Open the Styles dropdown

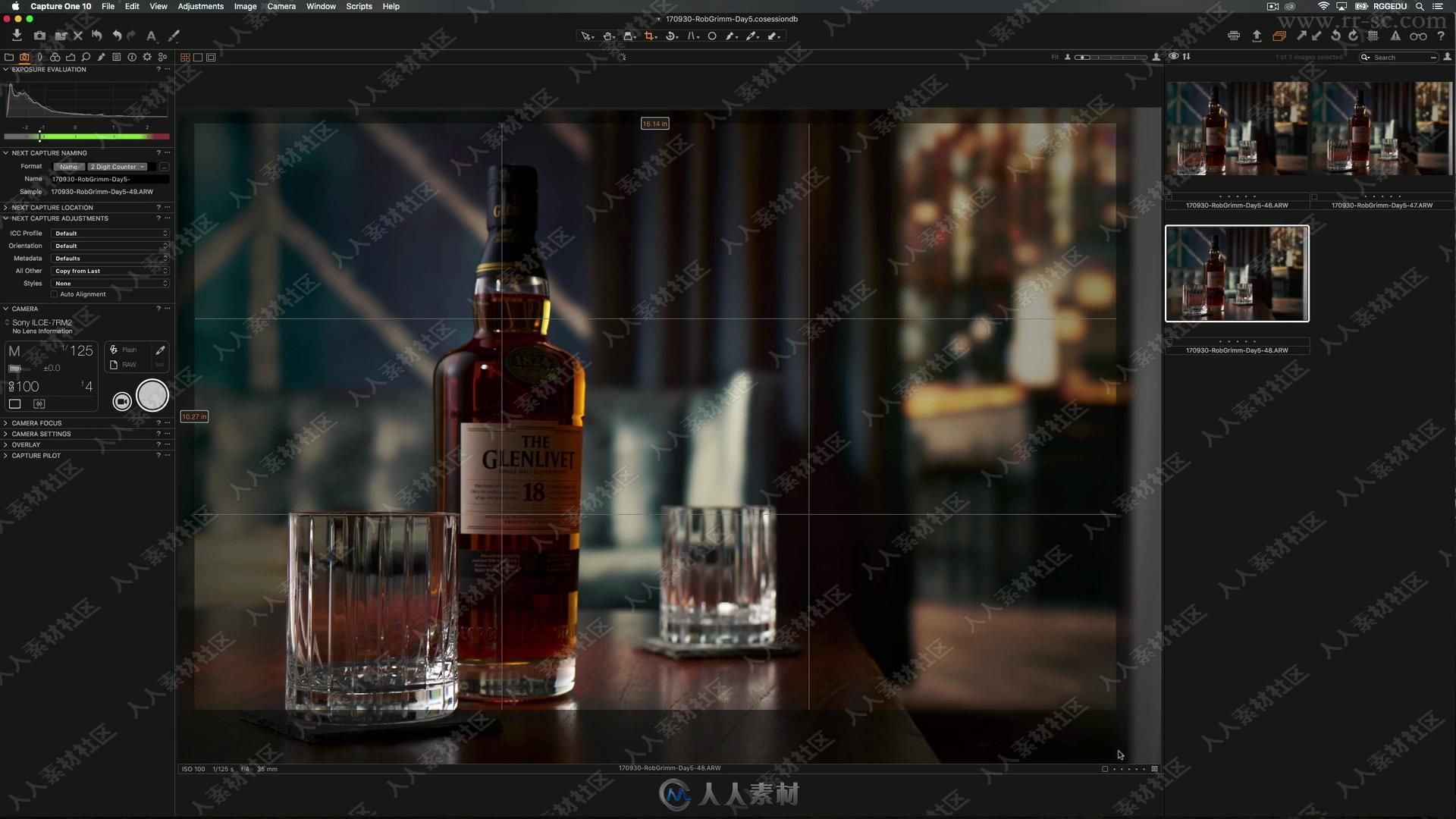coord(110,284)
